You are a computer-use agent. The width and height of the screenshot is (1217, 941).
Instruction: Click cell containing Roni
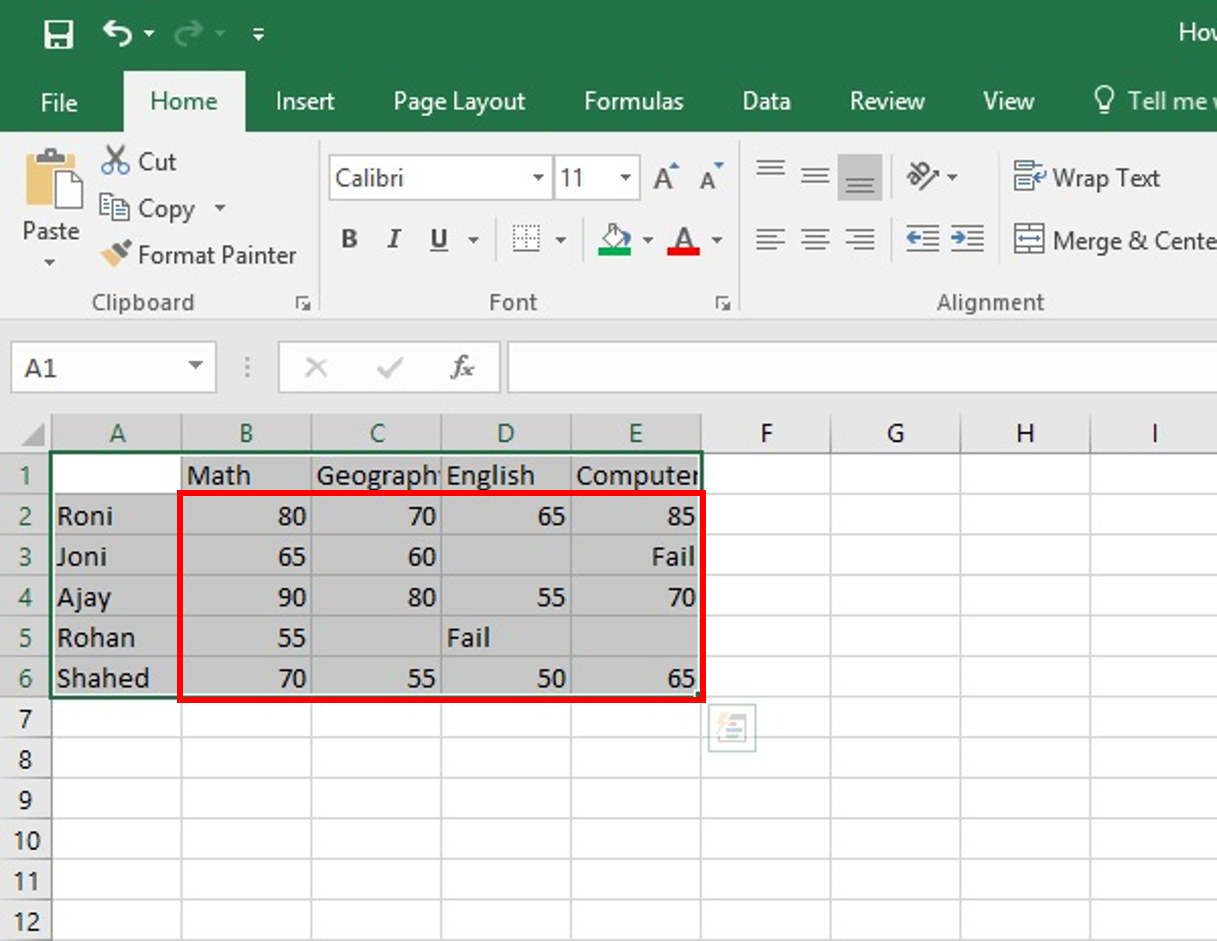[x=116, y=516]
